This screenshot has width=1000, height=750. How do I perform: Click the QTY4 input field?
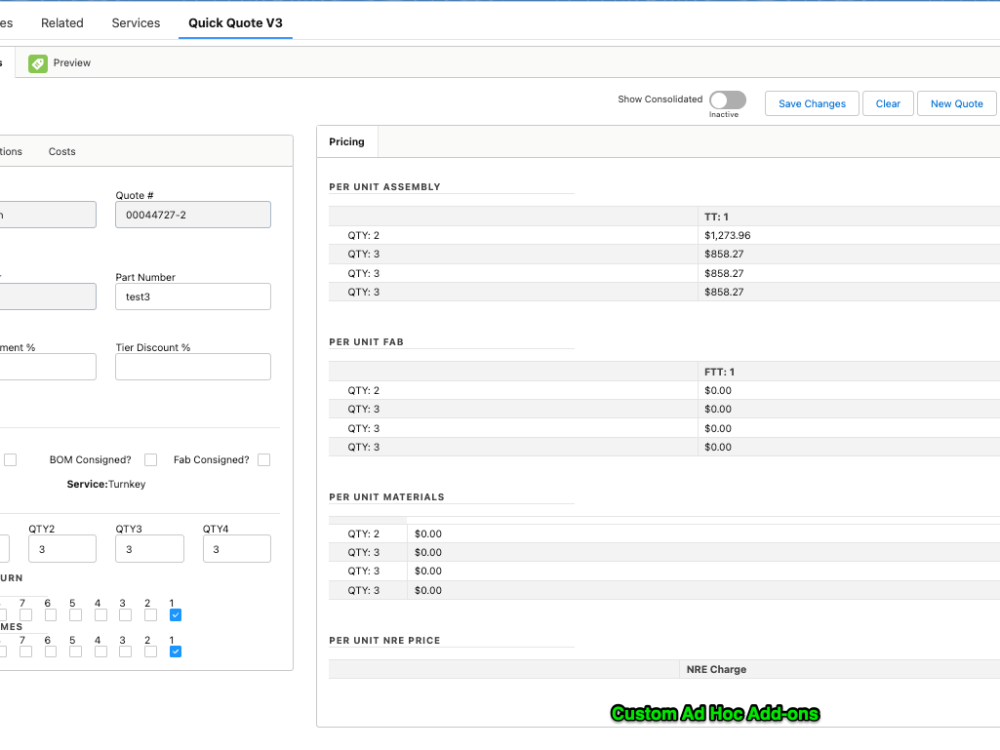236,548
